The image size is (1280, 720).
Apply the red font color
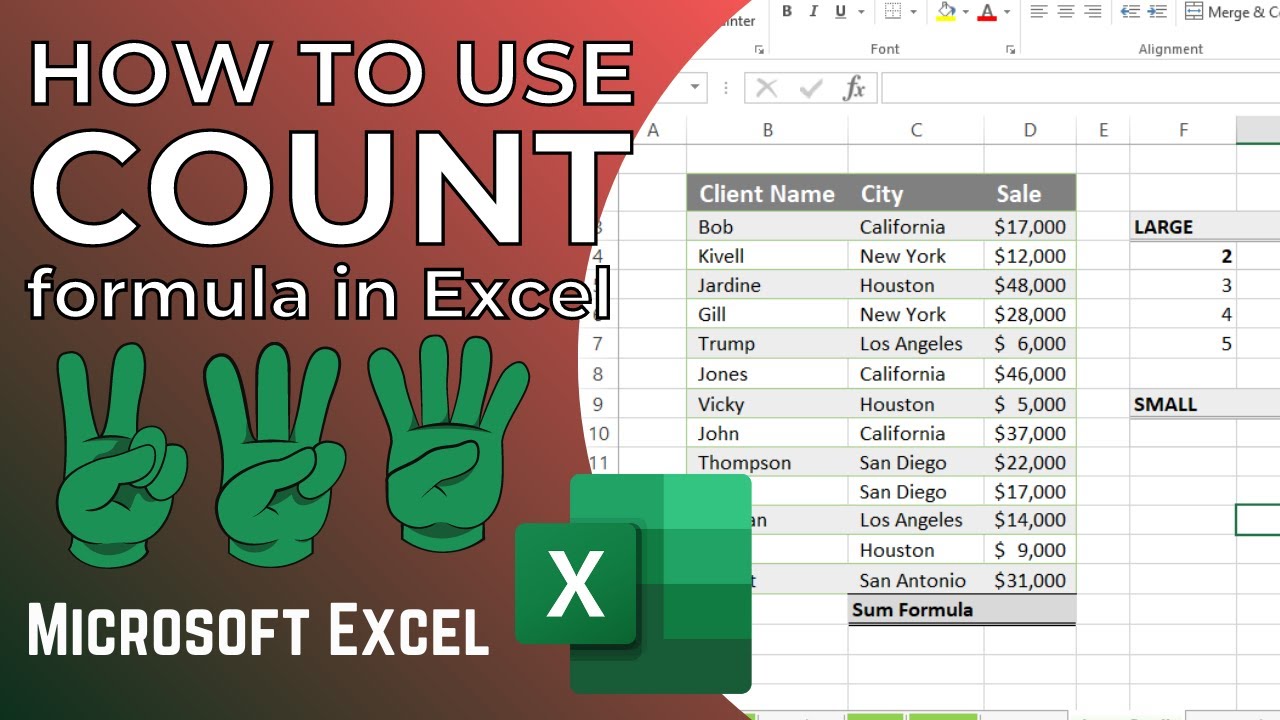988,12
